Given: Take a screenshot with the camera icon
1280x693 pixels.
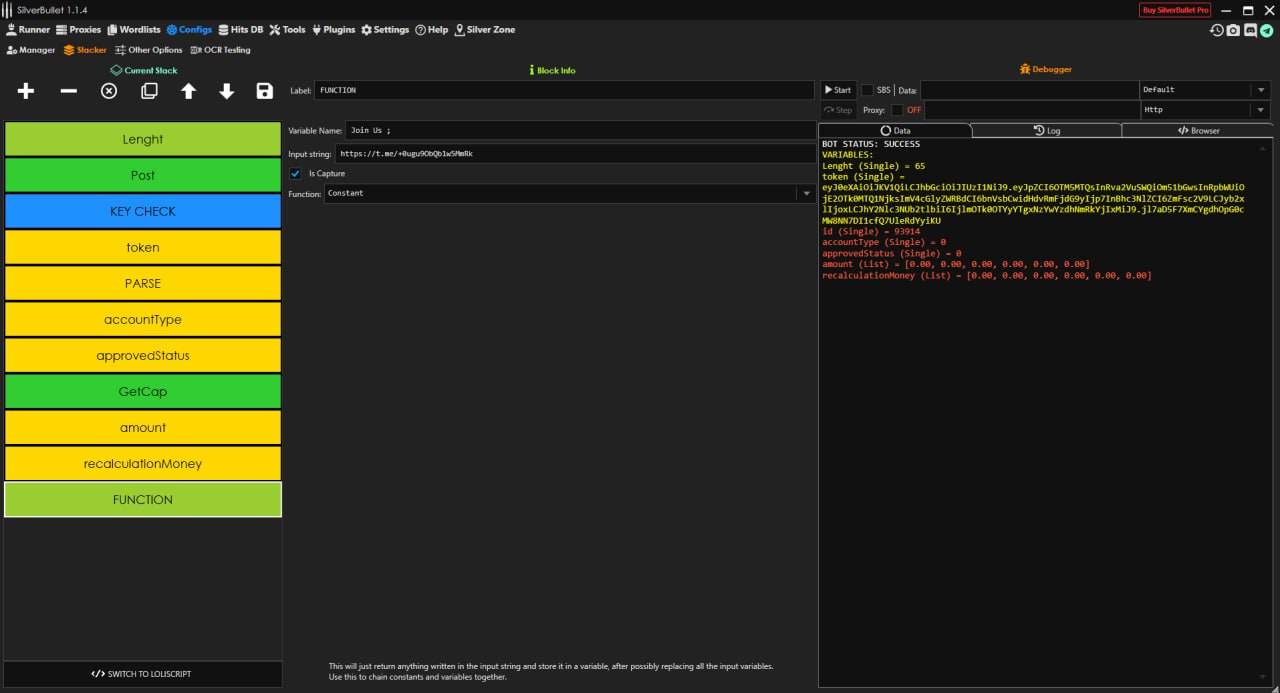Looking at the screenshot, I should tap(1233, 30).
